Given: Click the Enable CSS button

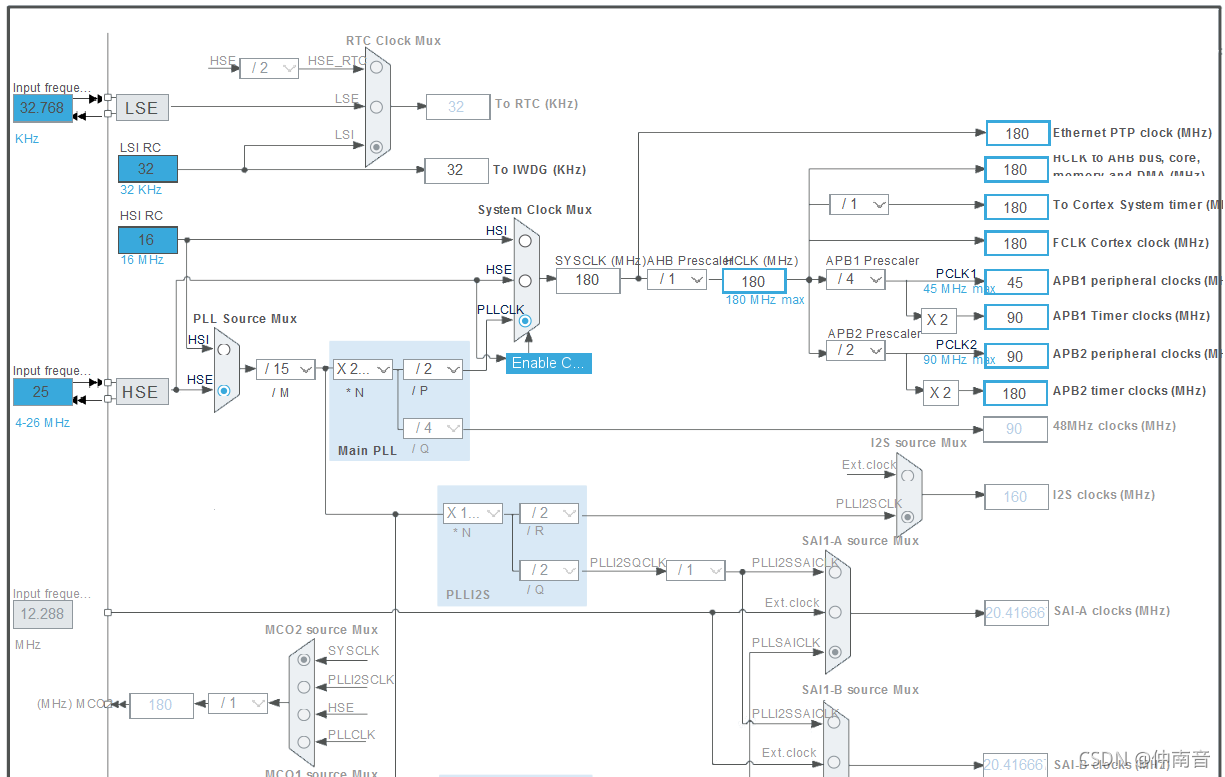Looking at the screenshot, I should pos(547,363).
